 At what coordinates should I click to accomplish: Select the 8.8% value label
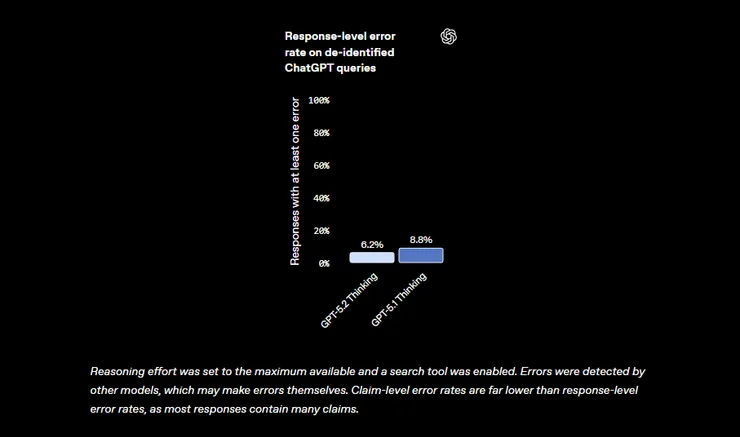[x=421, y=240]
